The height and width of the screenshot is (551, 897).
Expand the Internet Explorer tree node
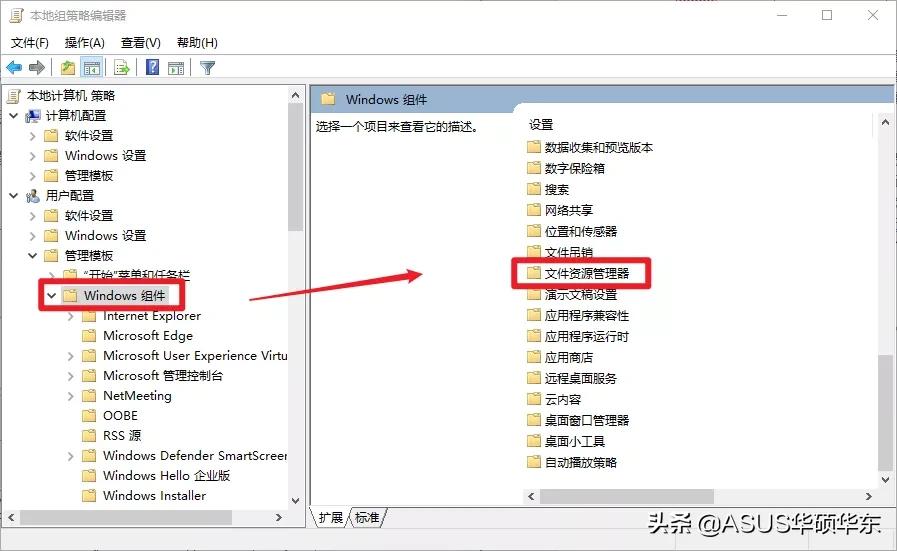pyautogui.click(x=71, y=316)
